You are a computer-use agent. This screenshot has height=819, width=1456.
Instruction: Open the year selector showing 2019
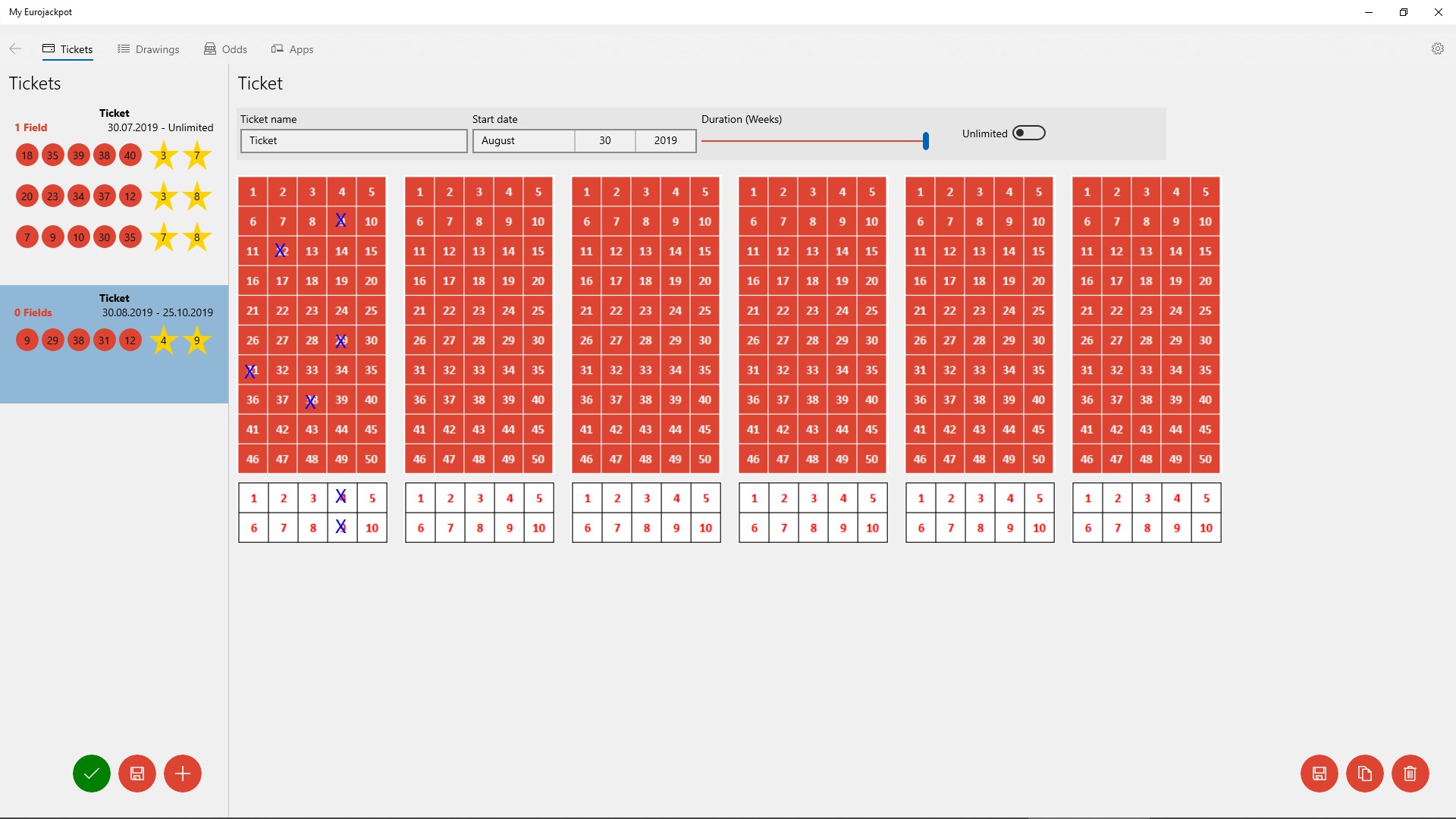(x=665, y=140)
